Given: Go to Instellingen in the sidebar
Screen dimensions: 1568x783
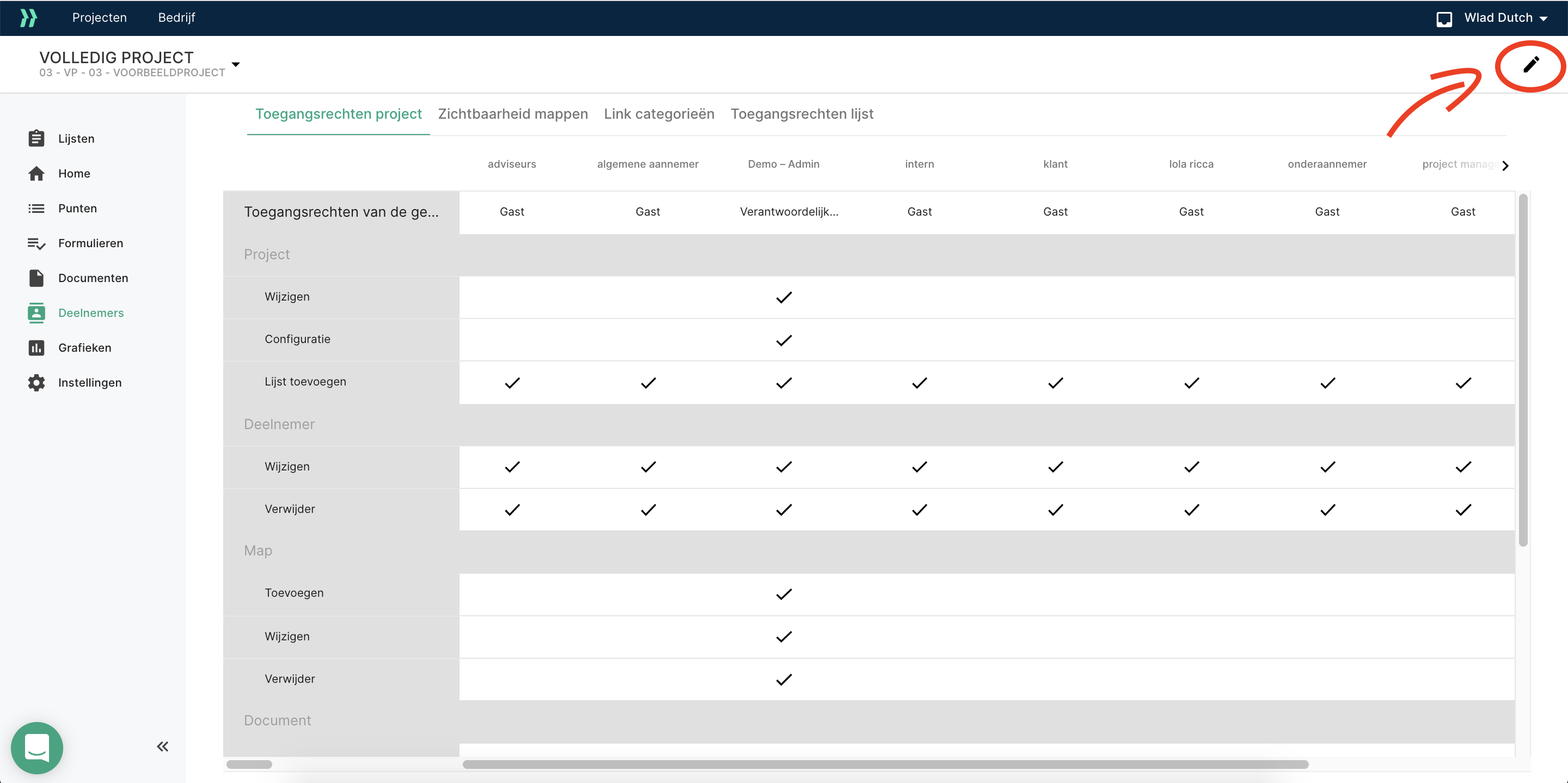Looking at the screenshot, I should 90,382.
